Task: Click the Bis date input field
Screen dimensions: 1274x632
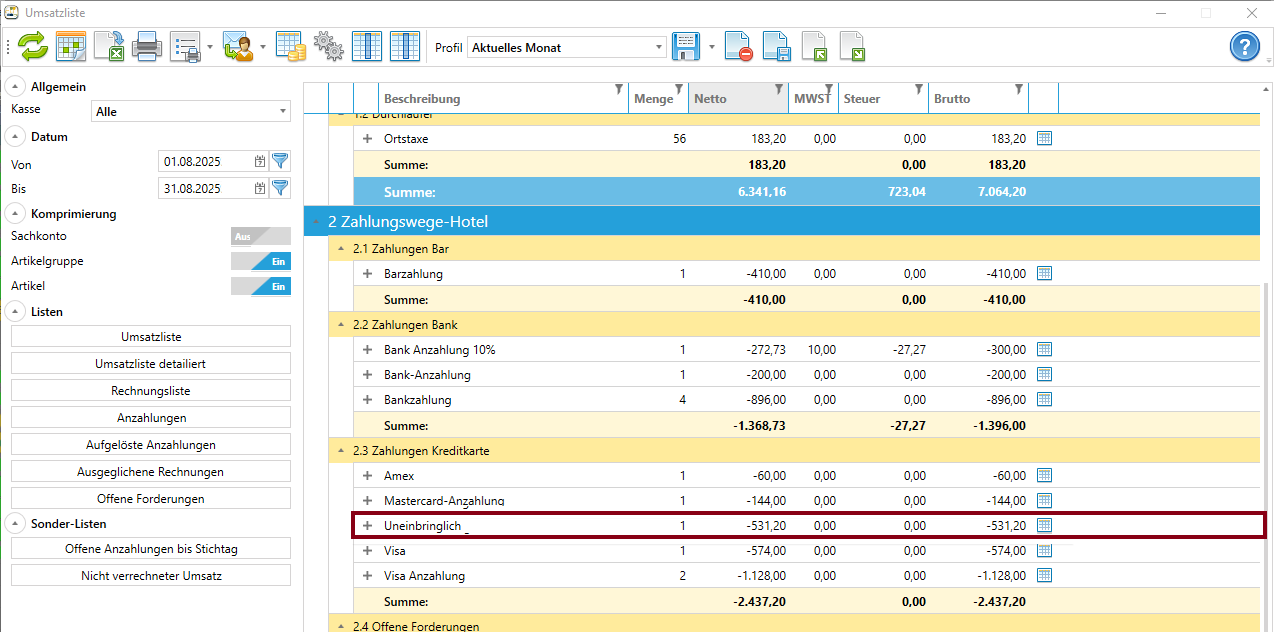Action: 205,188
